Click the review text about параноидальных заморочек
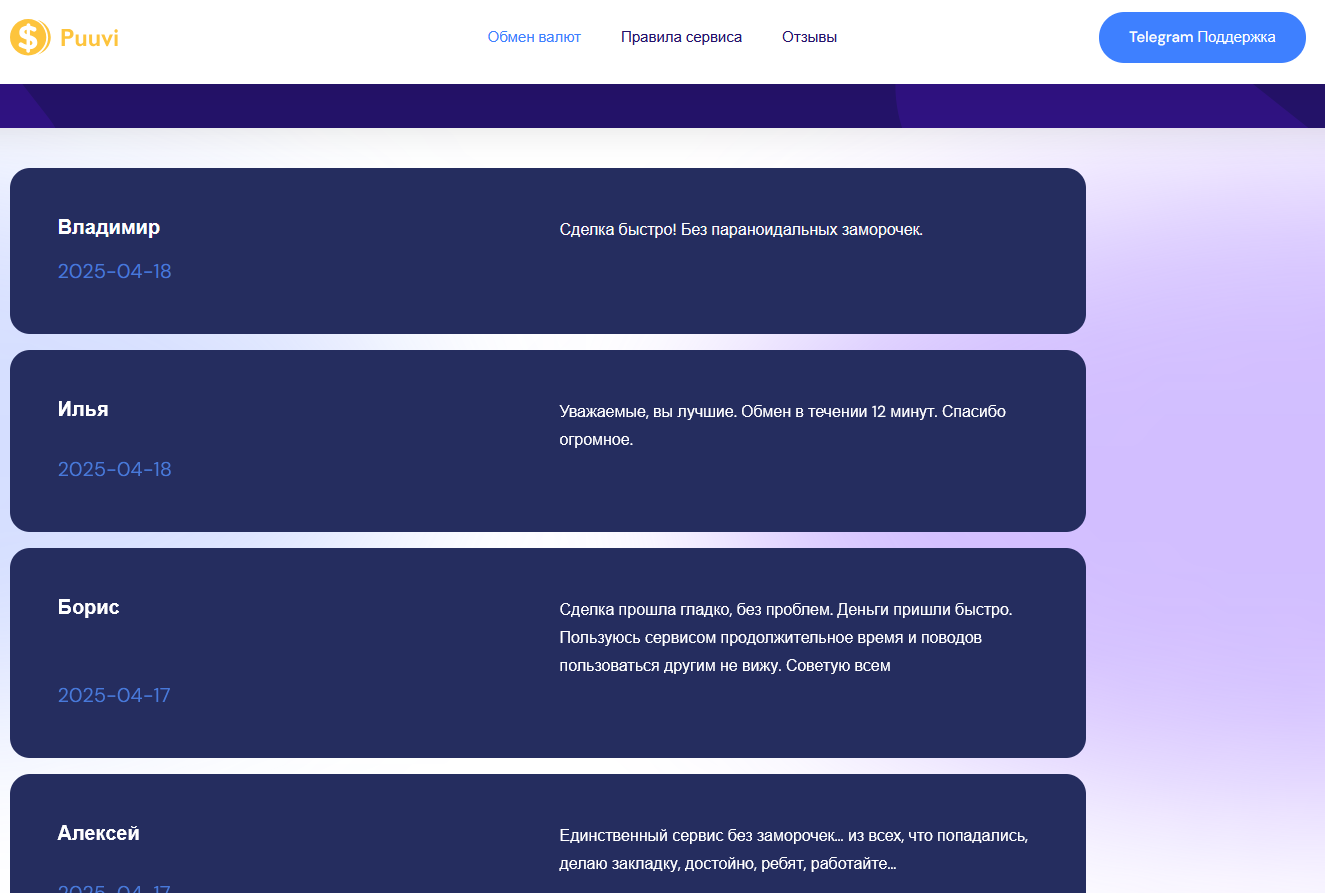 pos(740,230)
